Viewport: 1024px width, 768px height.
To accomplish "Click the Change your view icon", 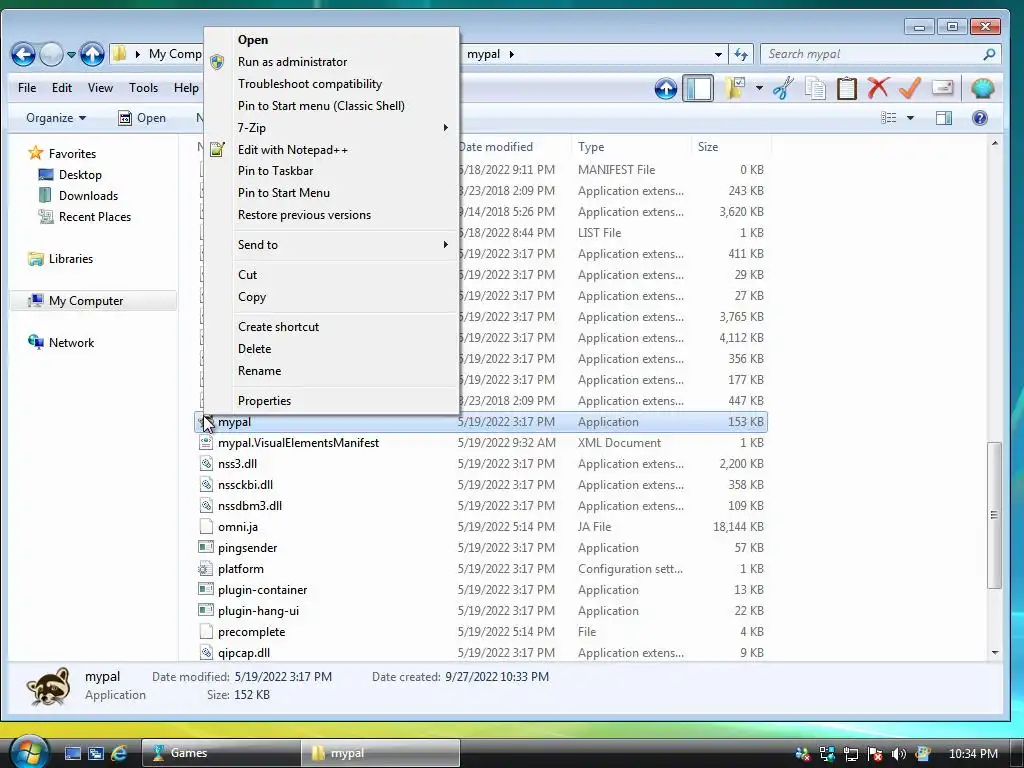I will click(889, 118).
